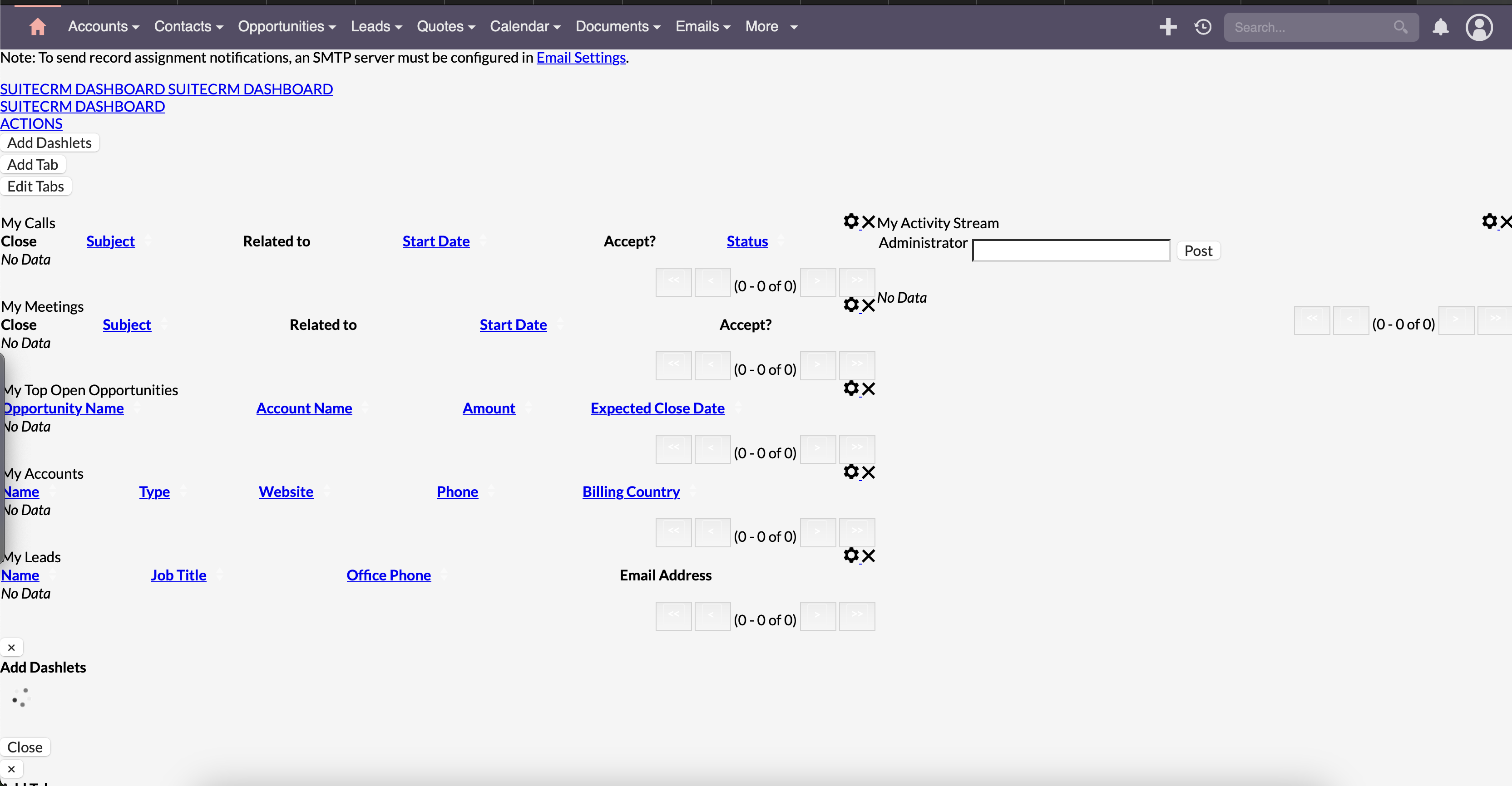Click My Activity Stream previous-page arrow
The width and height of the screenshot is (1512, 786).
(1351, 320)
